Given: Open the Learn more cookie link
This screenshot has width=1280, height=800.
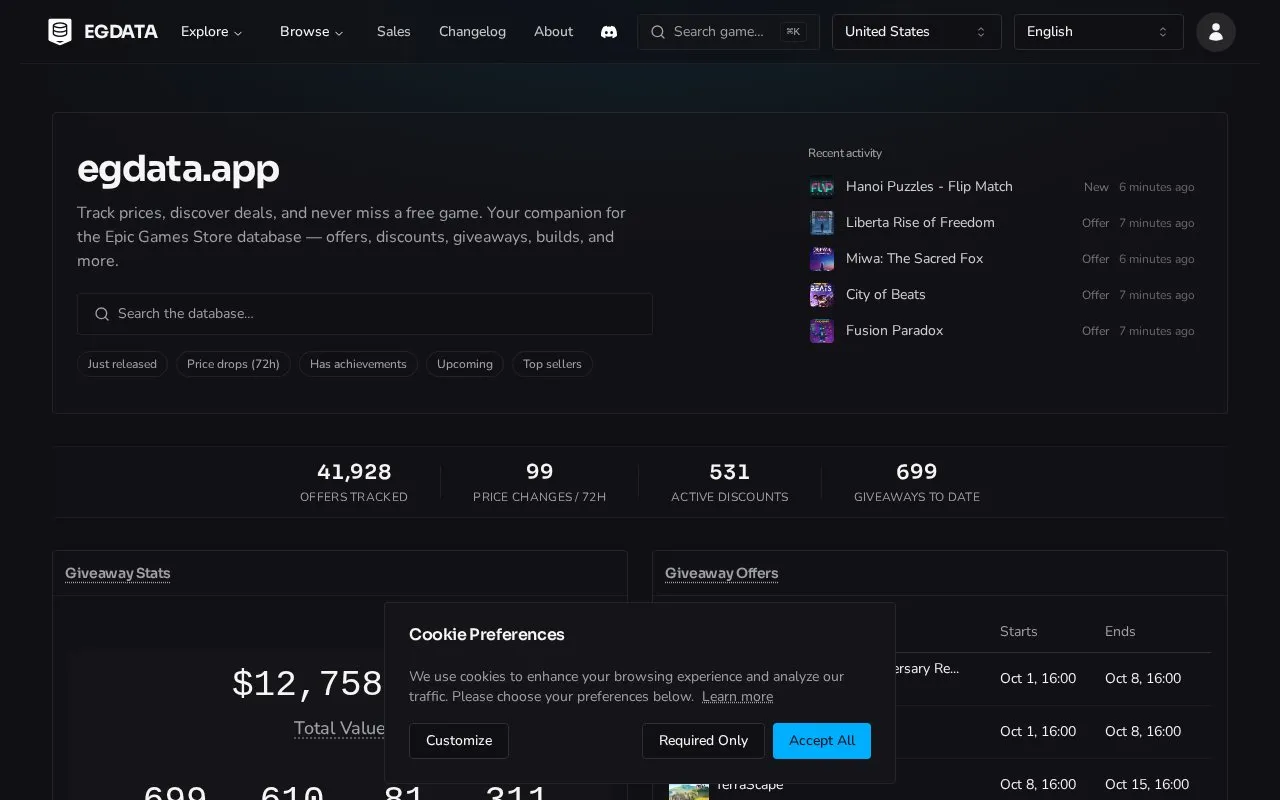Looking at the screenshot, I should tap(737, 697).
